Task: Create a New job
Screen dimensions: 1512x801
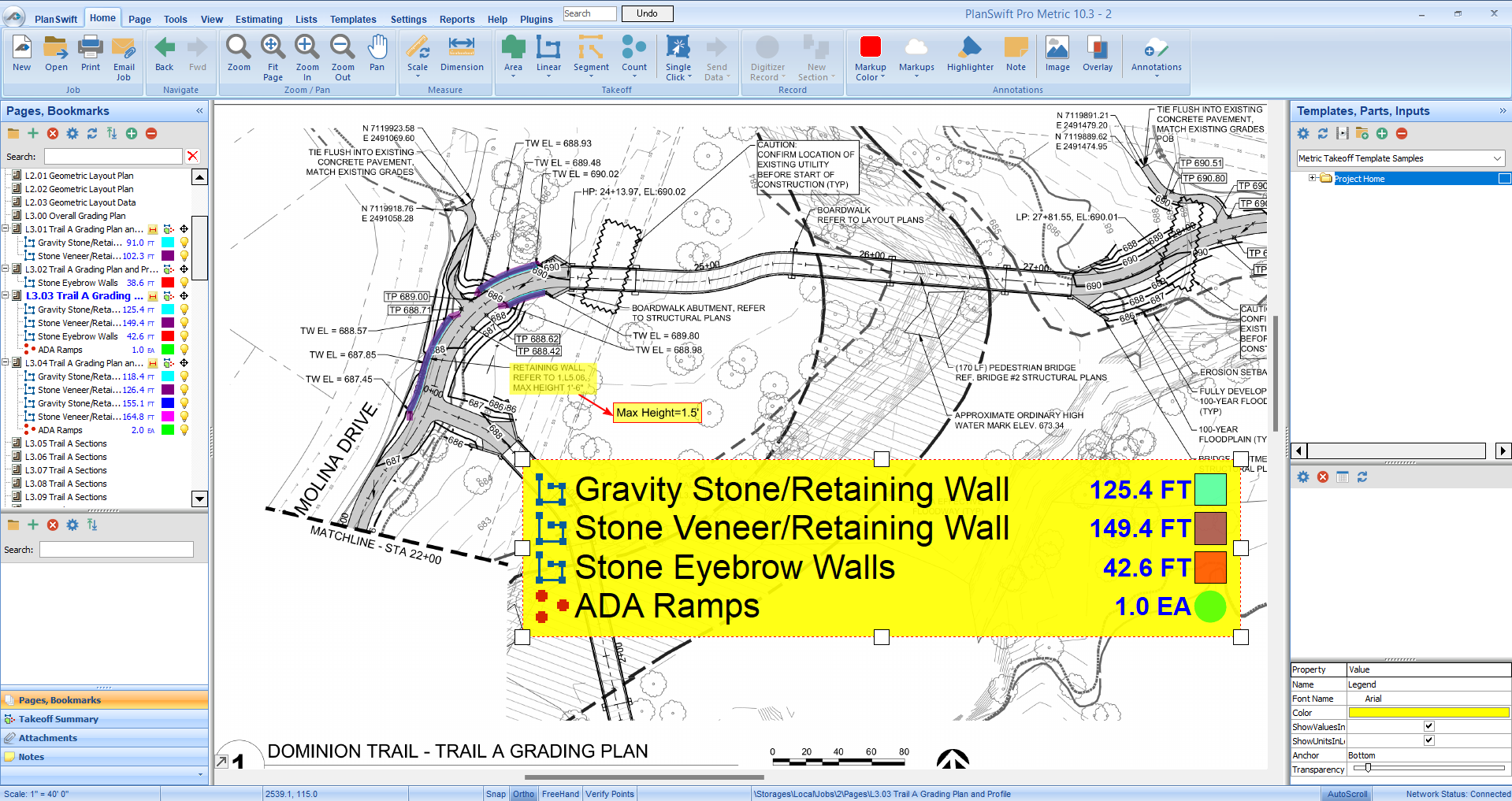Action: coord(22,54)
